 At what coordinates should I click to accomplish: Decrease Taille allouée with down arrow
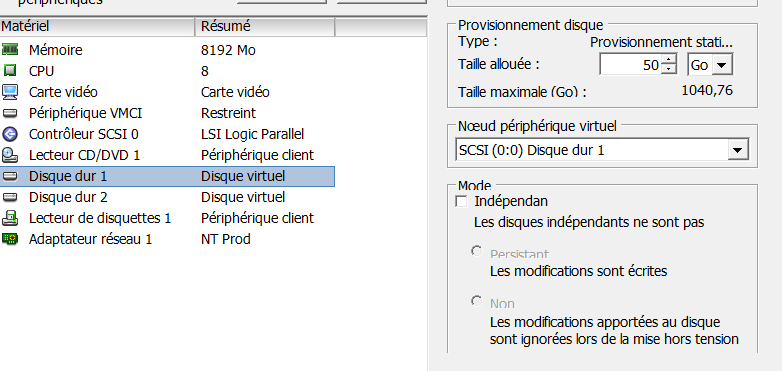(x=669, y=70)
